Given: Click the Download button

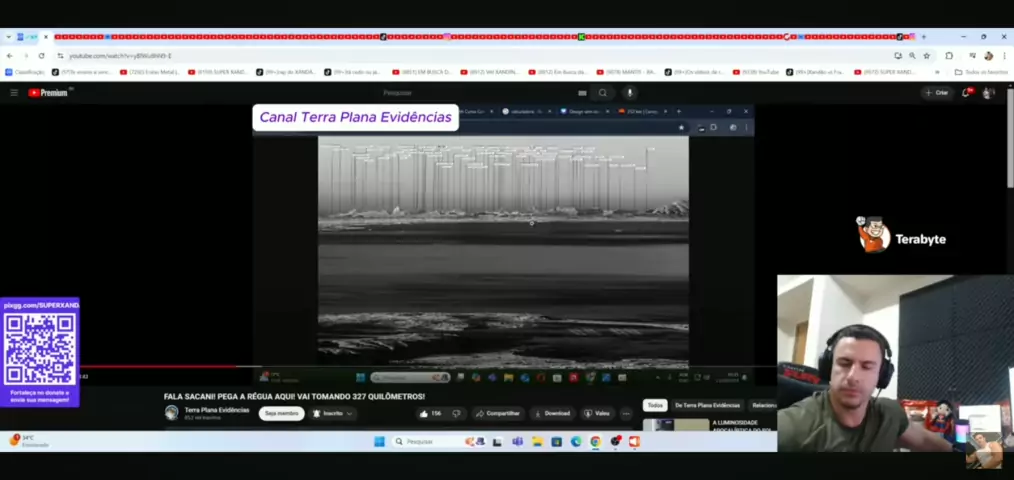Looking at the screenshot, I should [x=552, y=413].
